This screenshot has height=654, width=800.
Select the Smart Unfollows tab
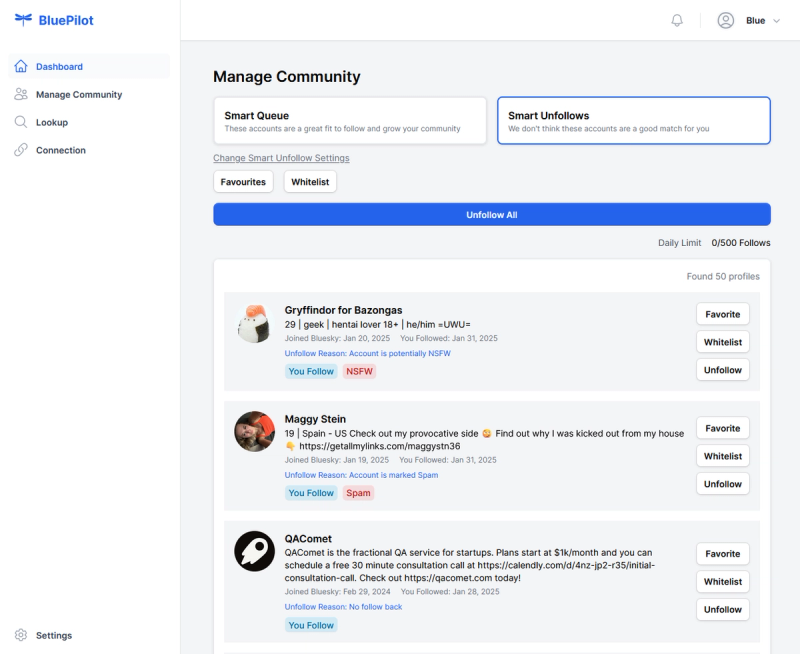pyautogui.click(x=634, y=121)
